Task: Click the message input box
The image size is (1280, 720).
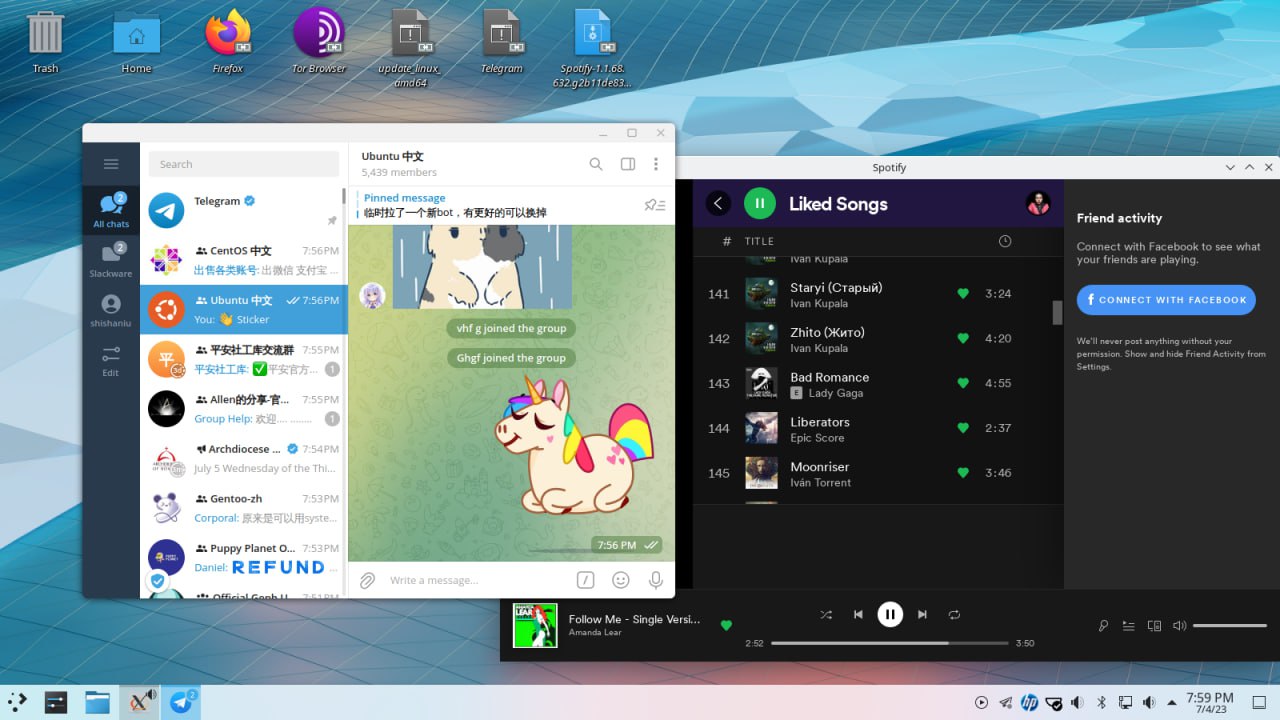Action: pyautogui.click(x=475, y=580)
